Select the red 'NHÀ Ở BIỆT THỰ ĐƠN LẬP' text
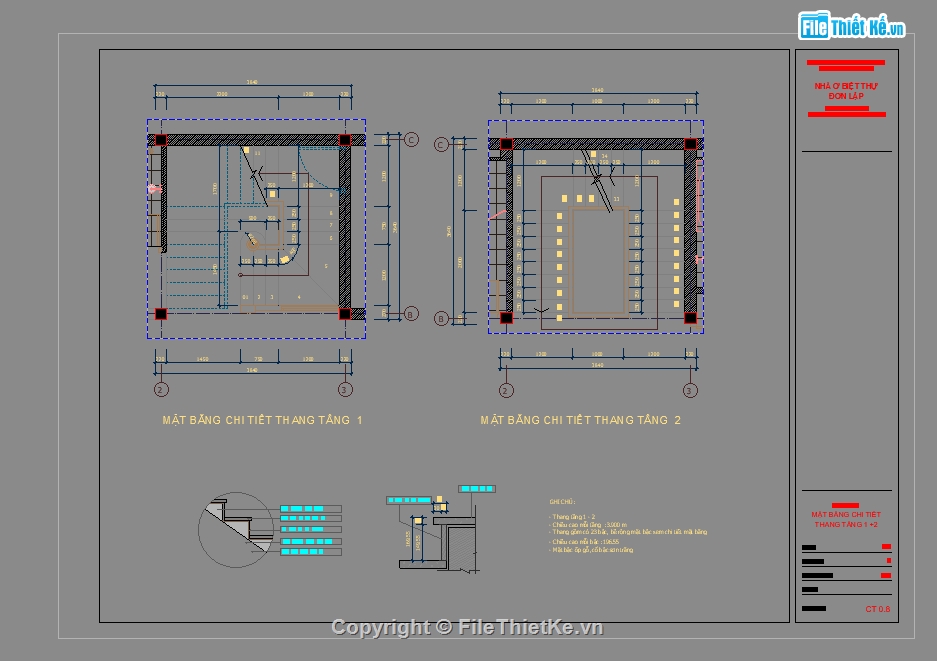The image size is (937, 661). pyautogui.click(x=846, y=91)
